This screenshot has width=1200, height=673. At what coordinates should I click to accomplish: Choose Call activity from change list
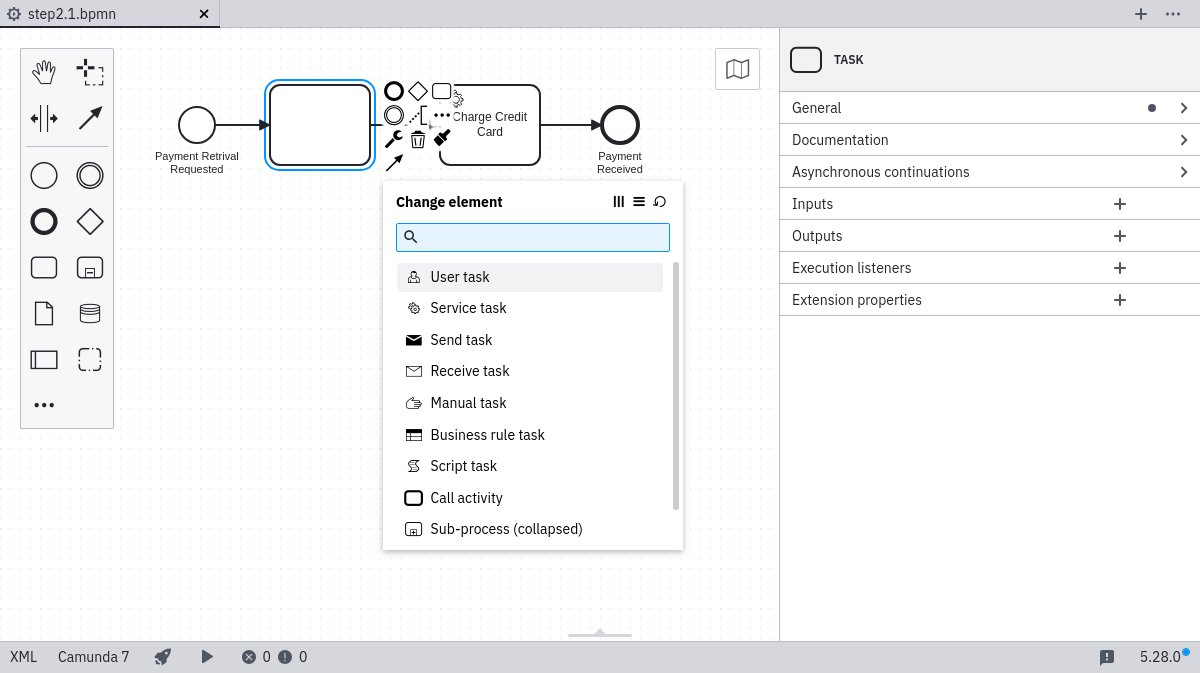530,498
